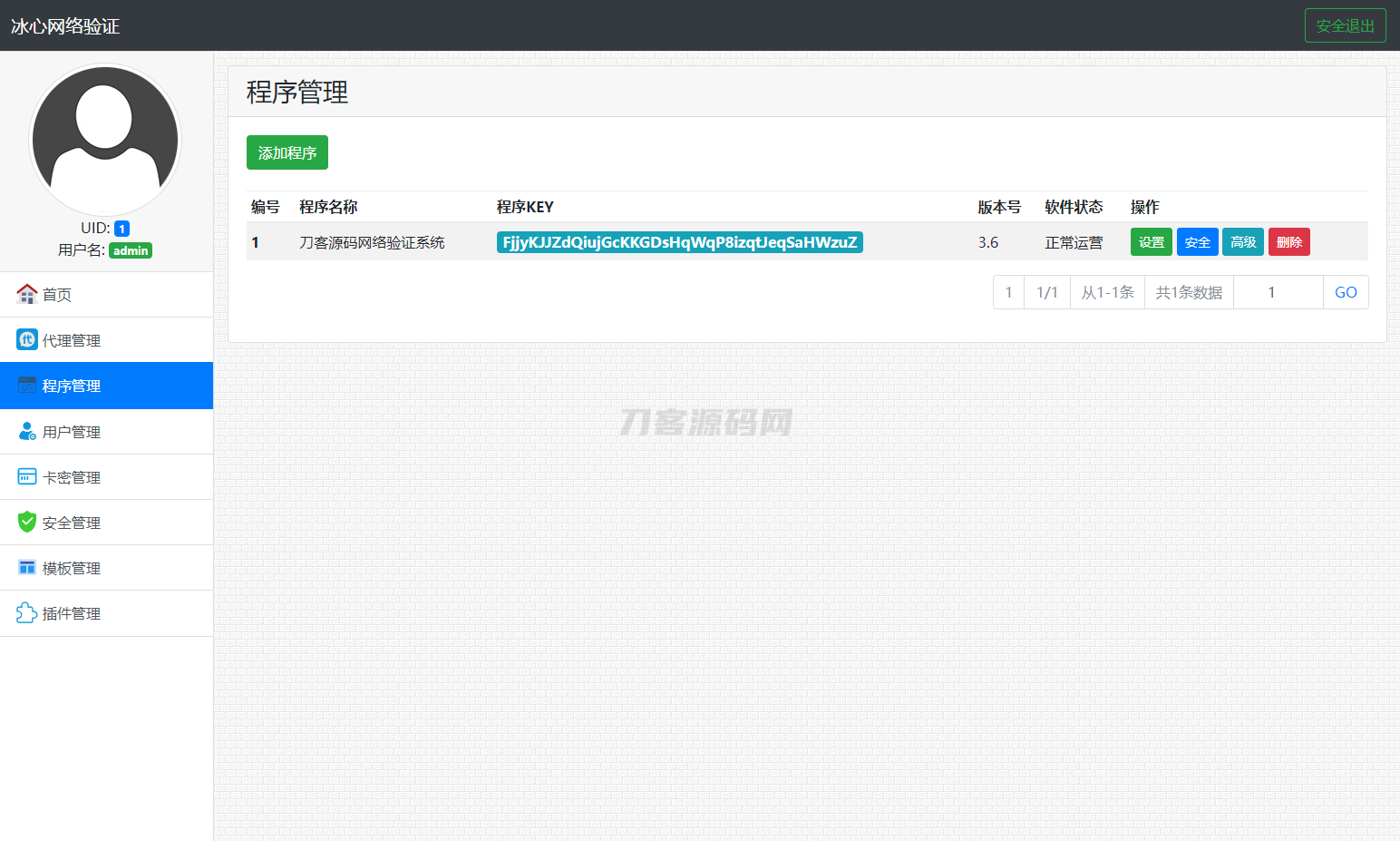Open settings with the 设置 button
Screen dimensions: 1400x841
point(1151,241)
